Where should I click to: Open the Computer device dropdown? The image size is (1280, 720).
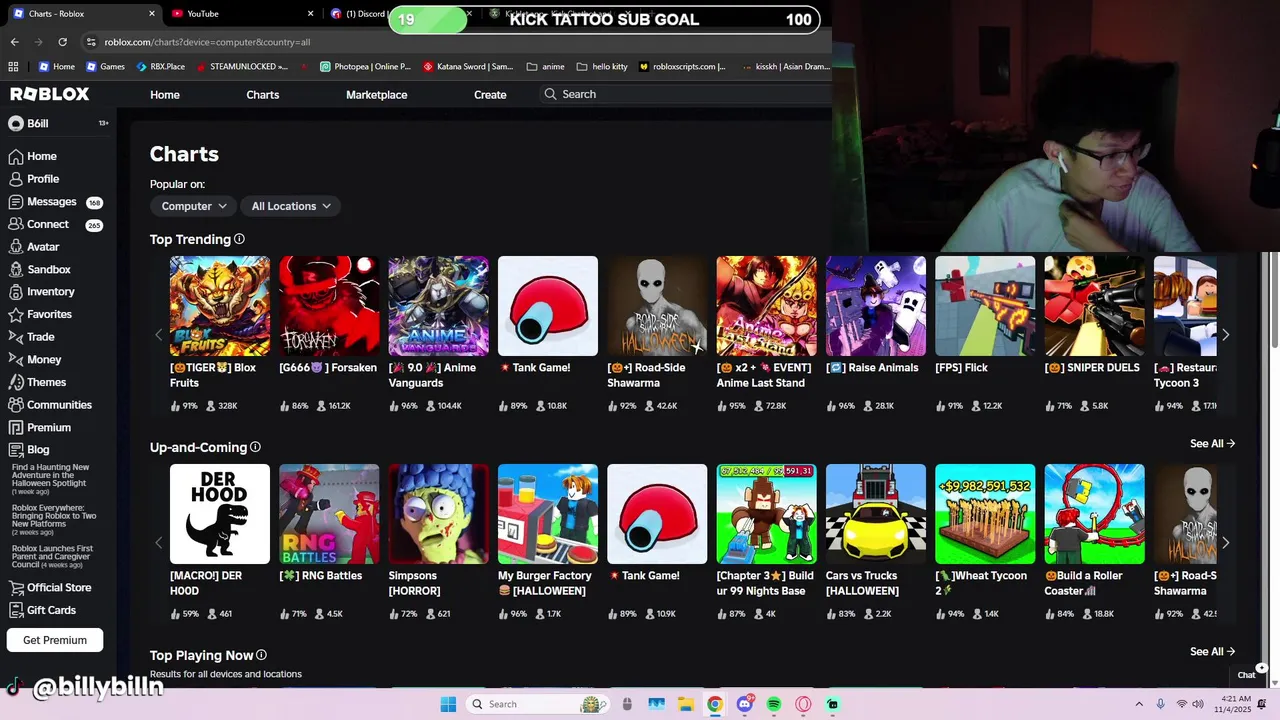pyautogui.click(x=194, y=206)
